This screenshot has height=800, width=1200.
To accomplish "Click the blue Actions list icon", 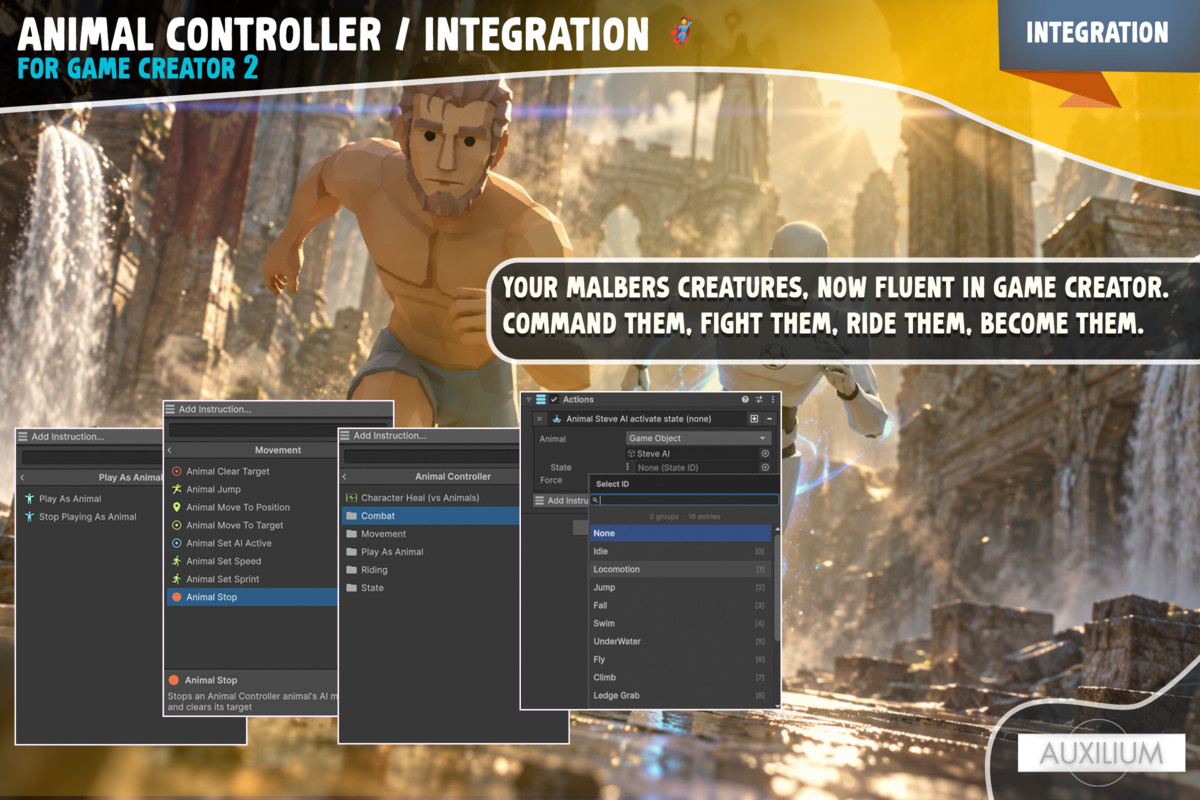I will click(x=541, y=399).
